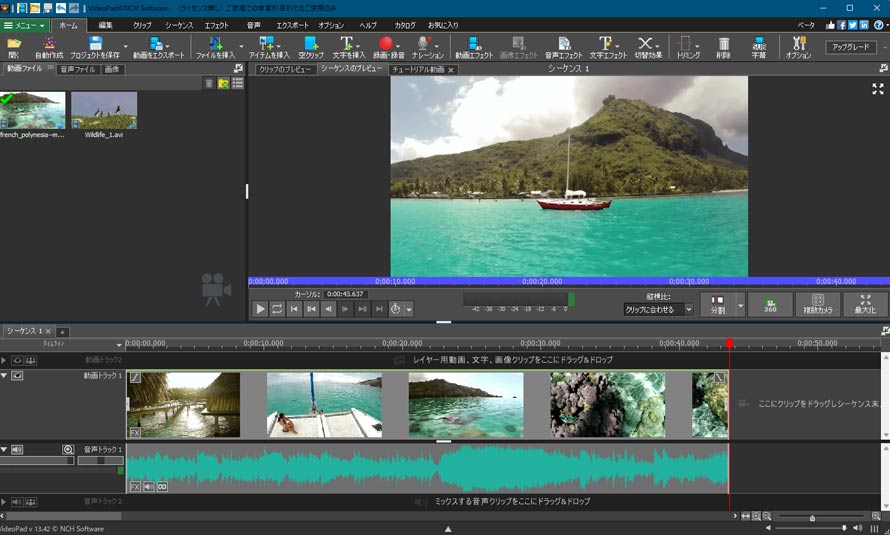Open the メニュー dropdown button
890x535 pixels.
pos(25,25)
